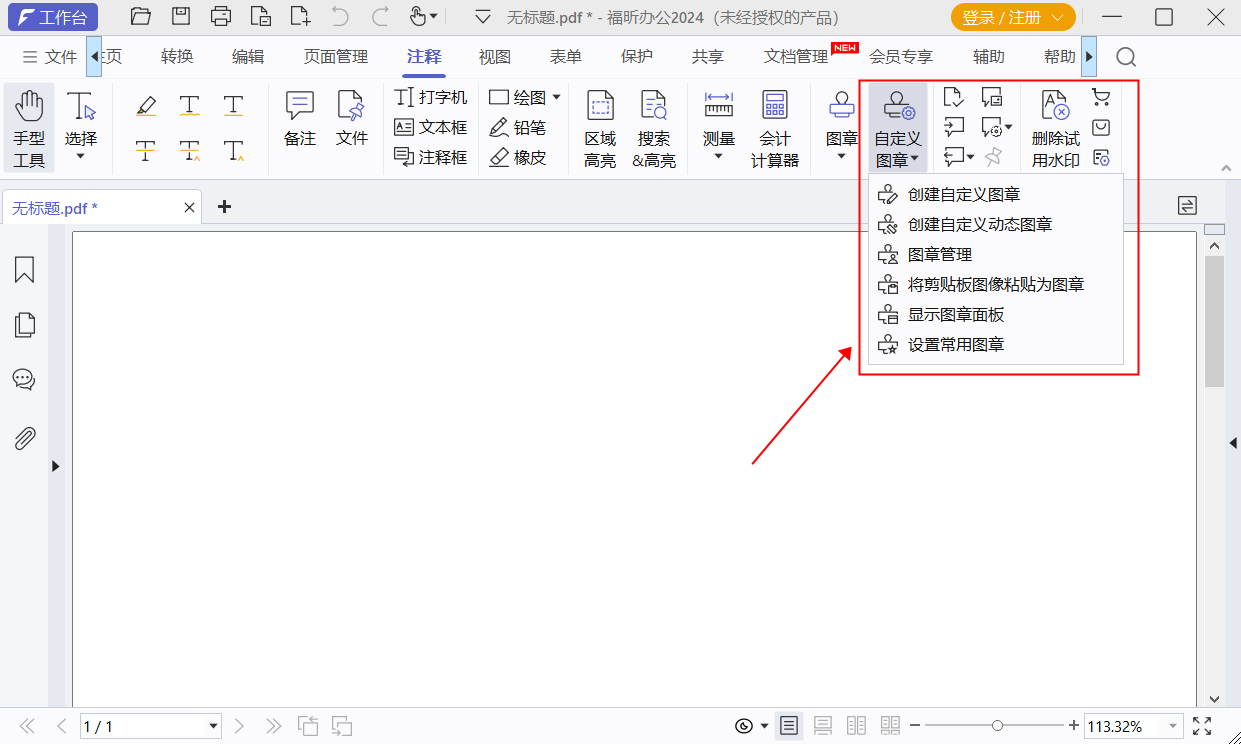
Task: Open the page number dropdown
Action: 213,726
